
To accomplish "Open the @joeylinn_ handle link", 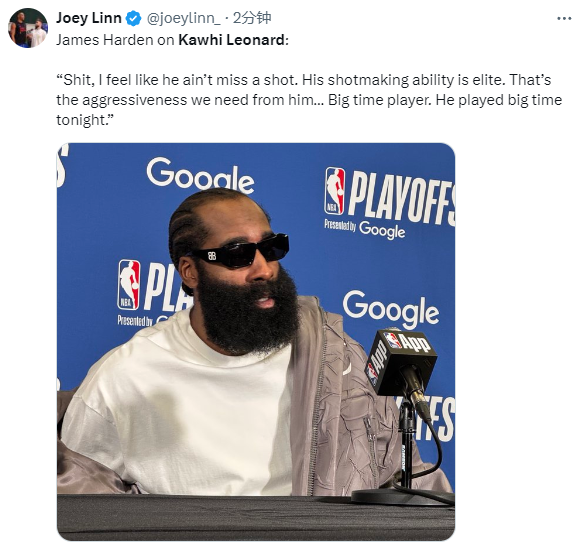I will tap(183, 18).
